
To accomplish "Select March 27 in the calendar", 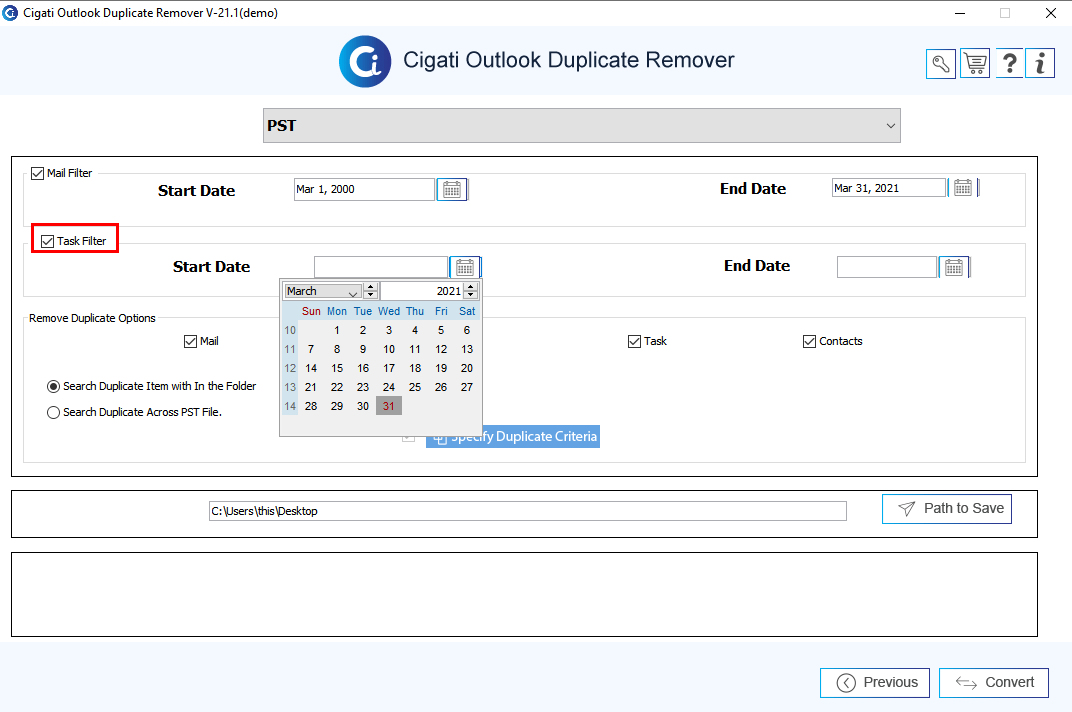I will 467,387.
